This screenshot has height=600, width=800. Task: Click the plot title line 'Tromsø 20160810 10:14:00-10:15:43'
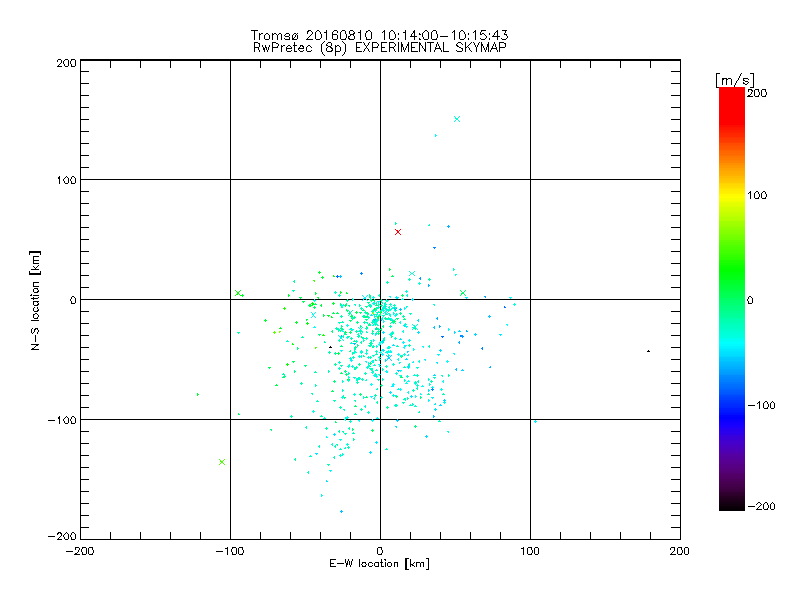379,35
